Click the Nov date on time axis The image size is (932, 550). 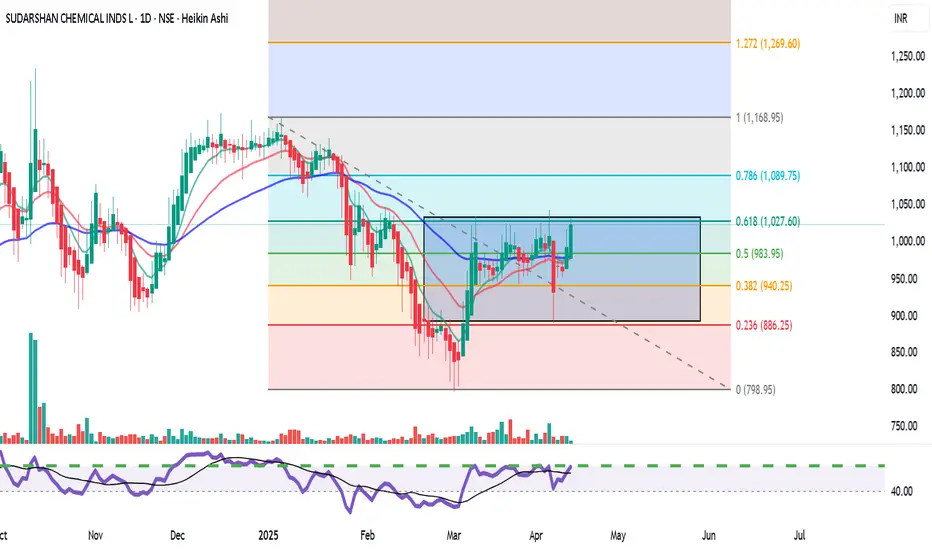coord(95,535)
